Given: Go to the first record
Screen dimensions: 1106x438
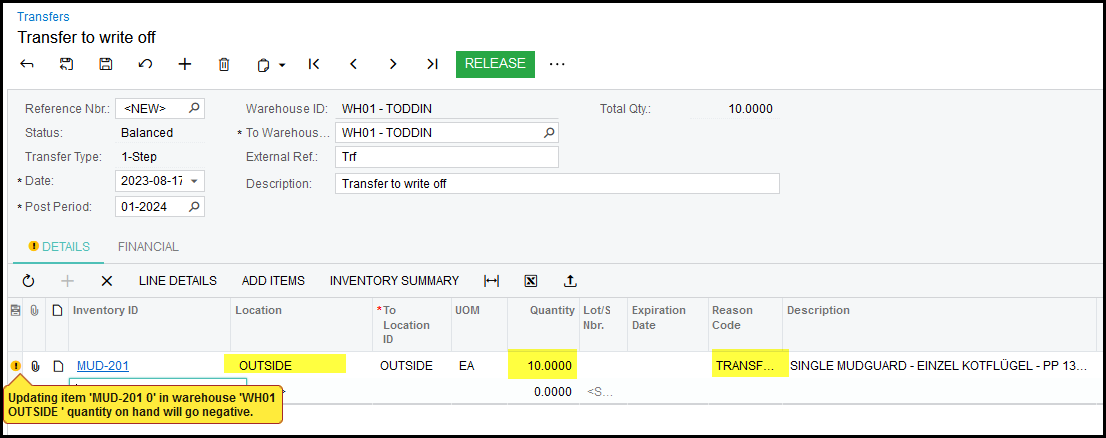Looking at the screenshot, I should point(314,64).
